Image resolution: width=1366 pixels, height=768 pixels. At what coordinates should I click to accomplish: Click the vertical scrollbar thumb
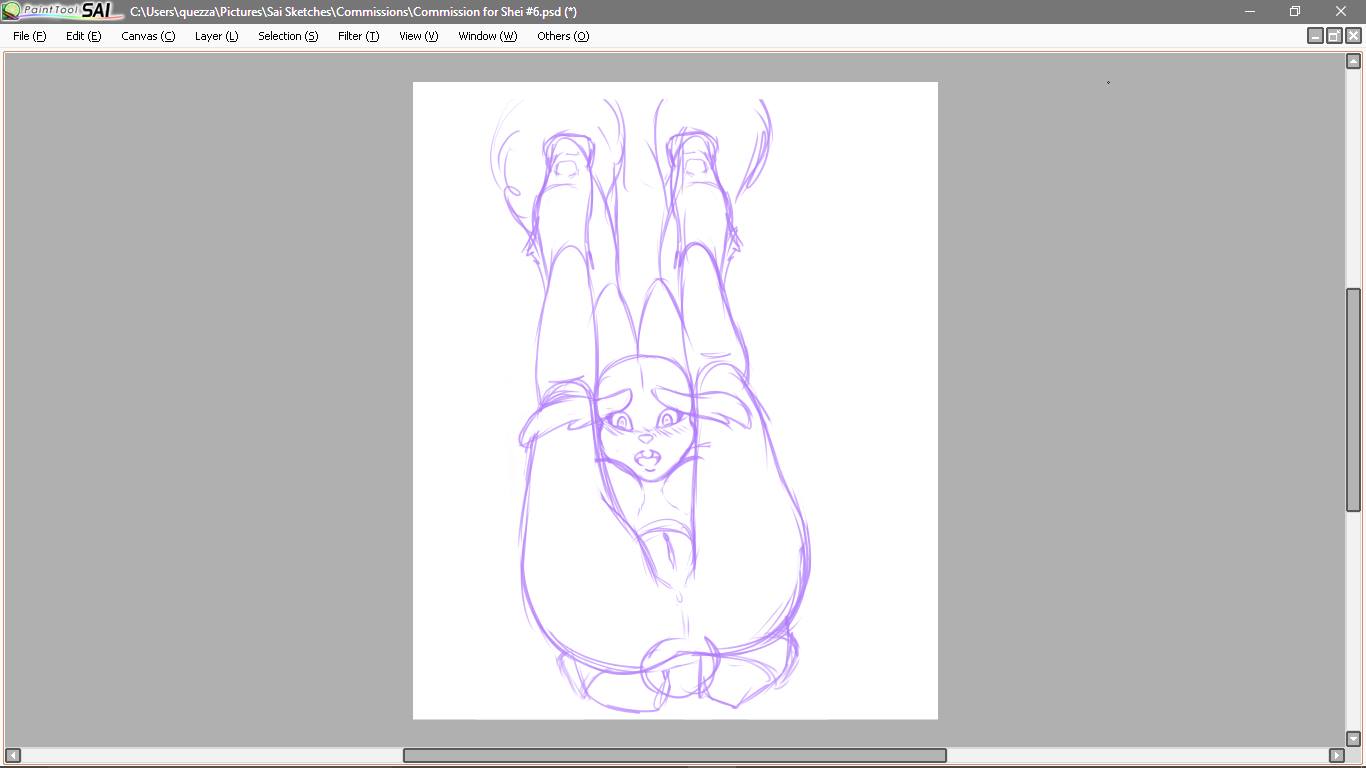1353,400
